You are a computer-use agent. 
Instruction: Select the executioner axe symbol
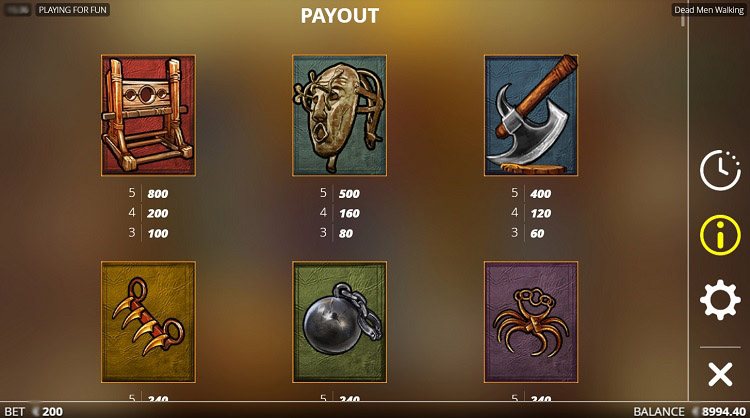531,115
